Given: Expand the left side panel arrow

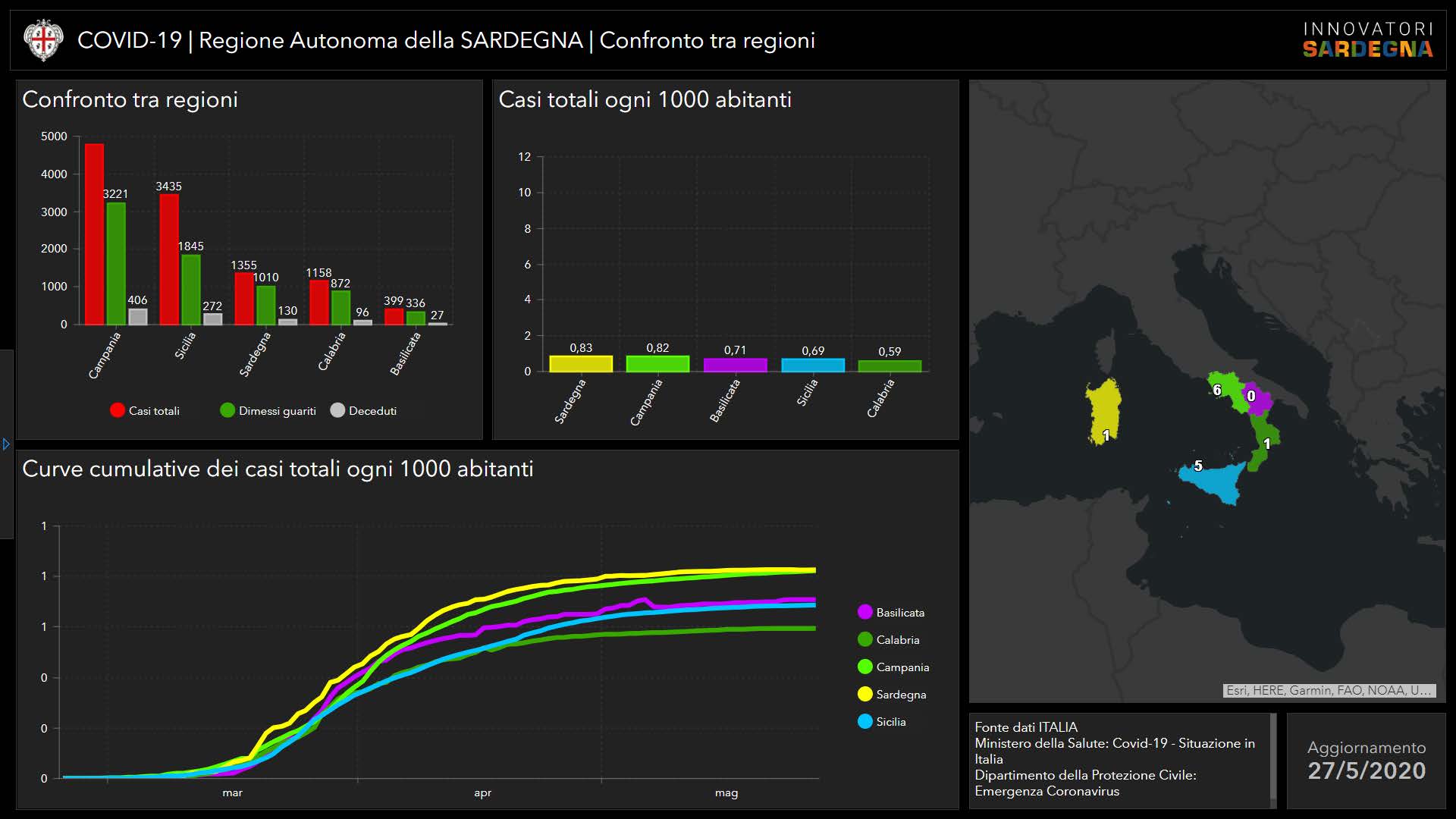Looking at the screenshot, I should point(6,444).
